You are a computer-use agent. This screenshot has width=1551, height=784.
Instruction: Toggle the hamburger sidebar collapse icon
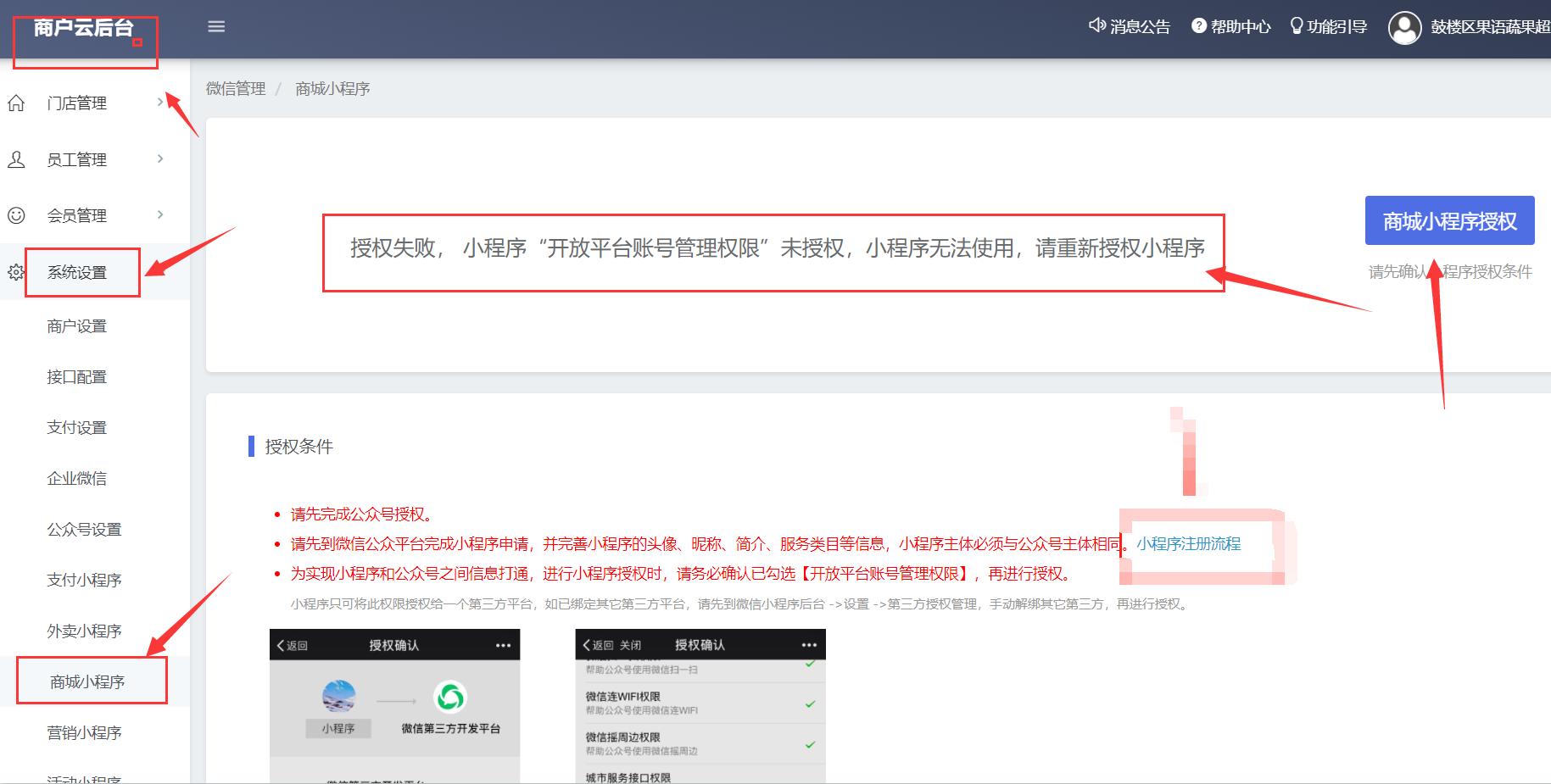pyautogui.click(x=216, y=26)
